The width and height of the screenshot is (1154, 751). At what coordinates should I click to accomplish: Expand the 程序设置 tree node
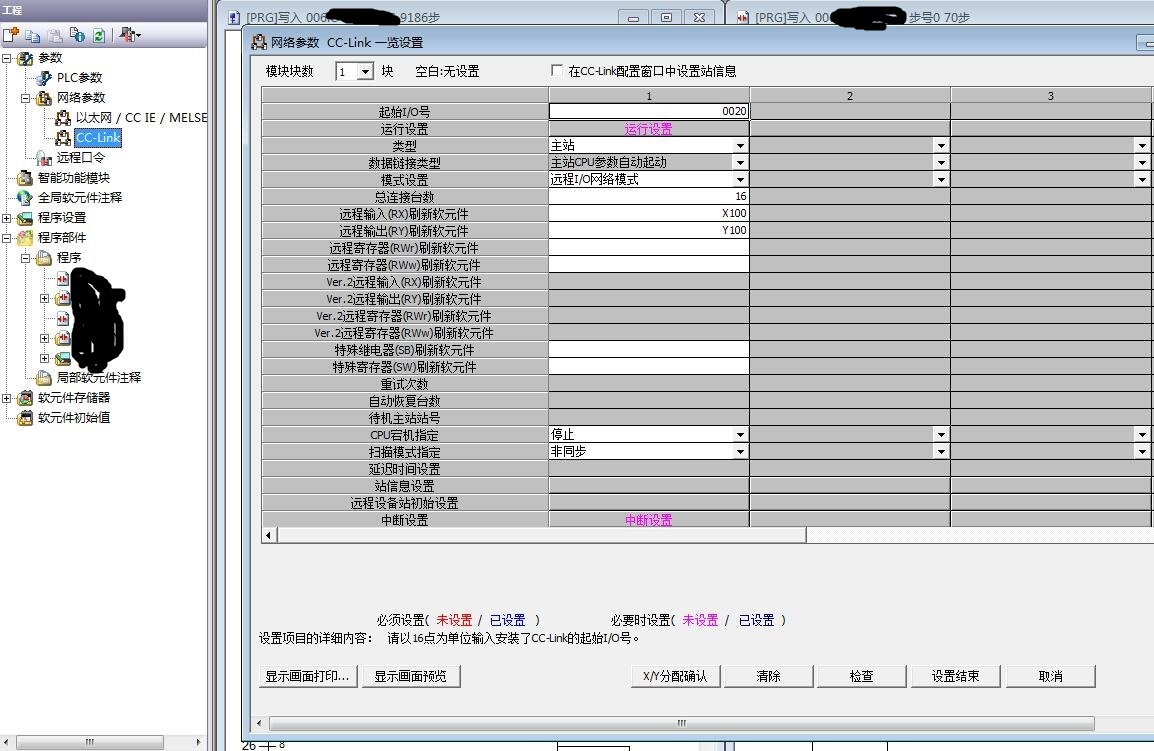coord(7,218)
